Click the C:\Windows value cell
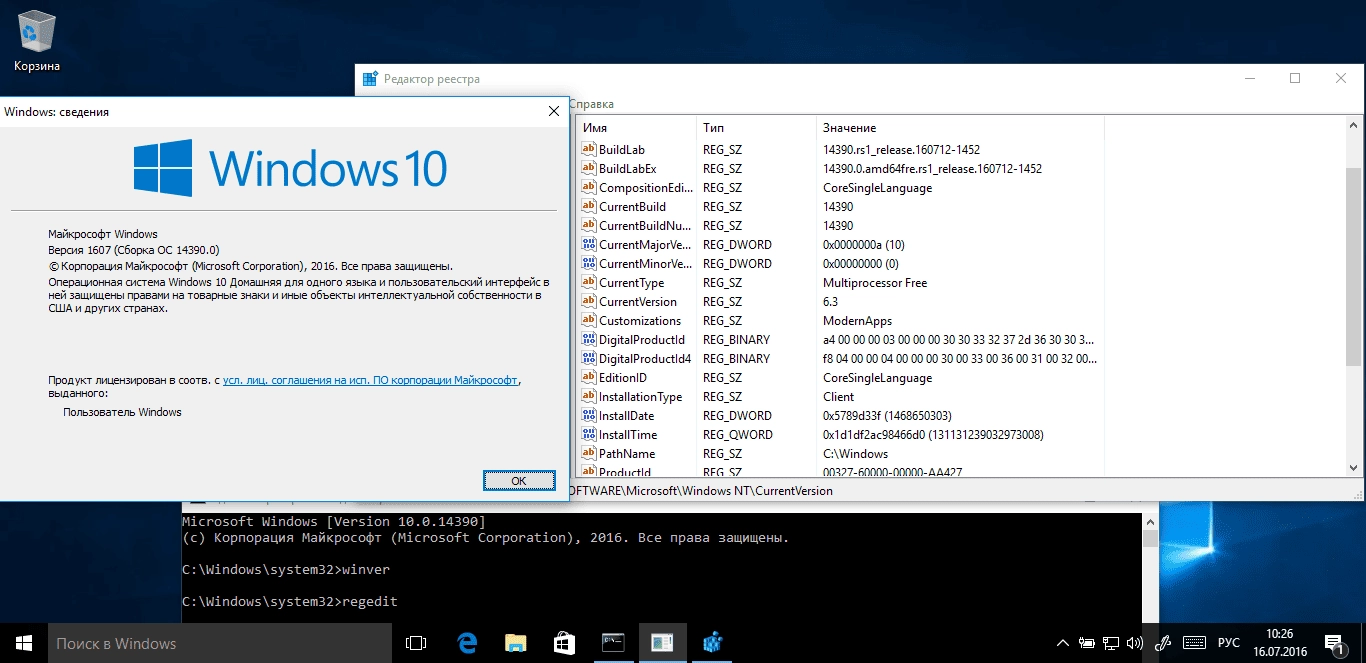 click(855, 454)
